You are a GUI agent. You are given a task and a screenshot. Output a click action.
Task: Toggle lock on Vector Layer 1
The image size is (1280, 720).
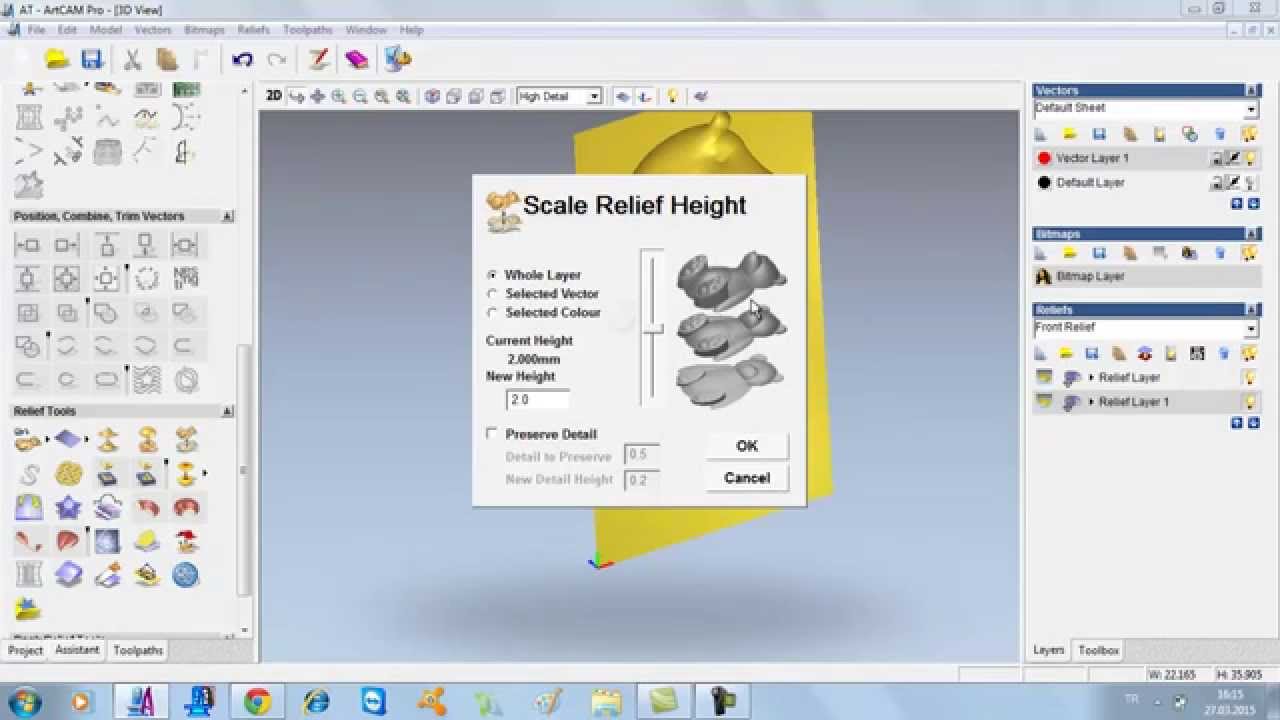point(1217,158)
